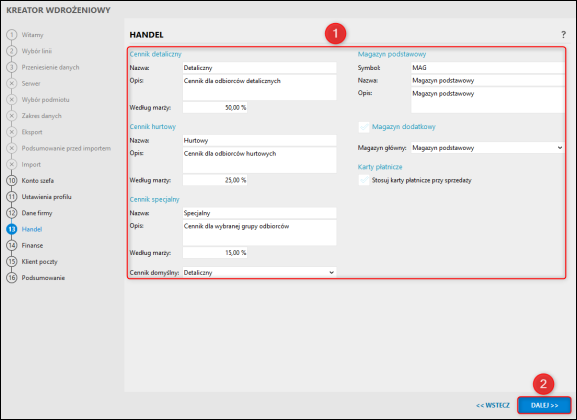Screen dimensions: 577x420
Task: Toggle Stosuj karty płatnicze przy sprzedaży checkbox
Action: tap(364, 180)
